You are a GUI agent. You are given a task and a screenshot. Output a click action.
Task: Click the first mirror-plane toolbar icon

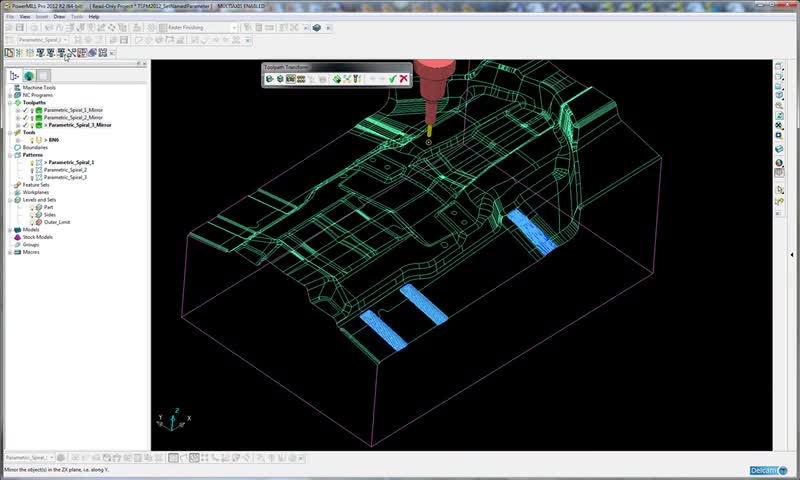tap(9, 53)
